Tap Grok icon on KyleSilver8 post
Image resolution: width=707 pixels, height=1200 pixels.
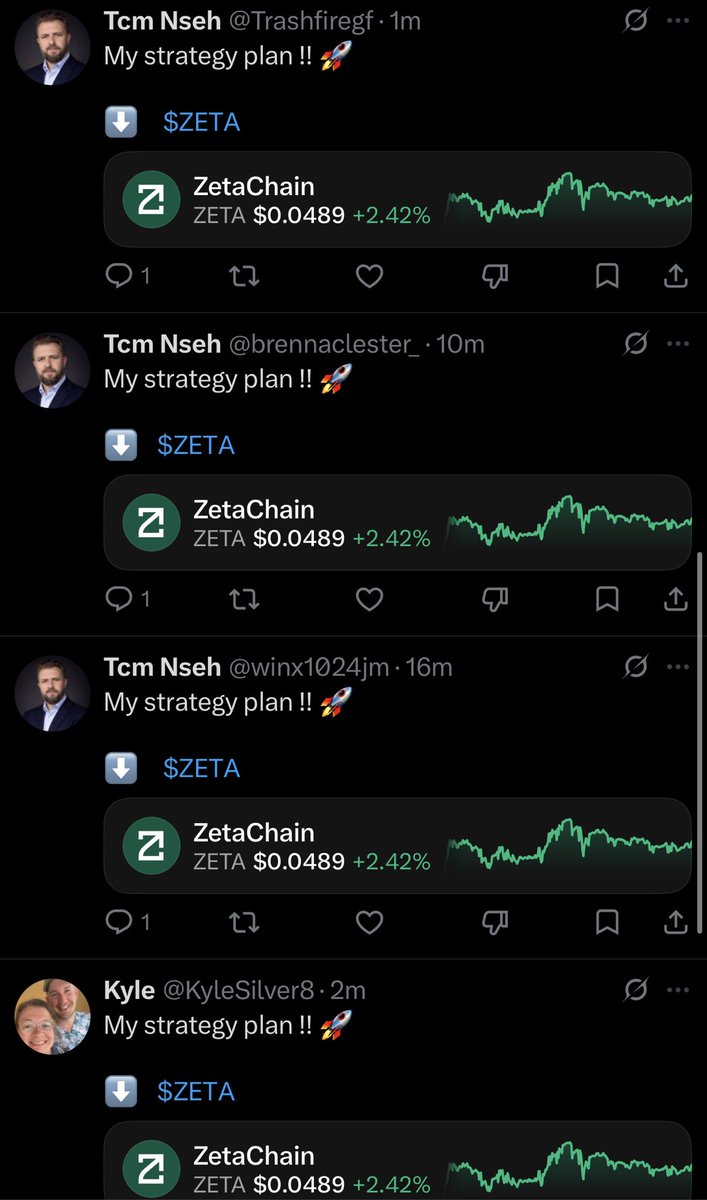(x=635, y=989)
